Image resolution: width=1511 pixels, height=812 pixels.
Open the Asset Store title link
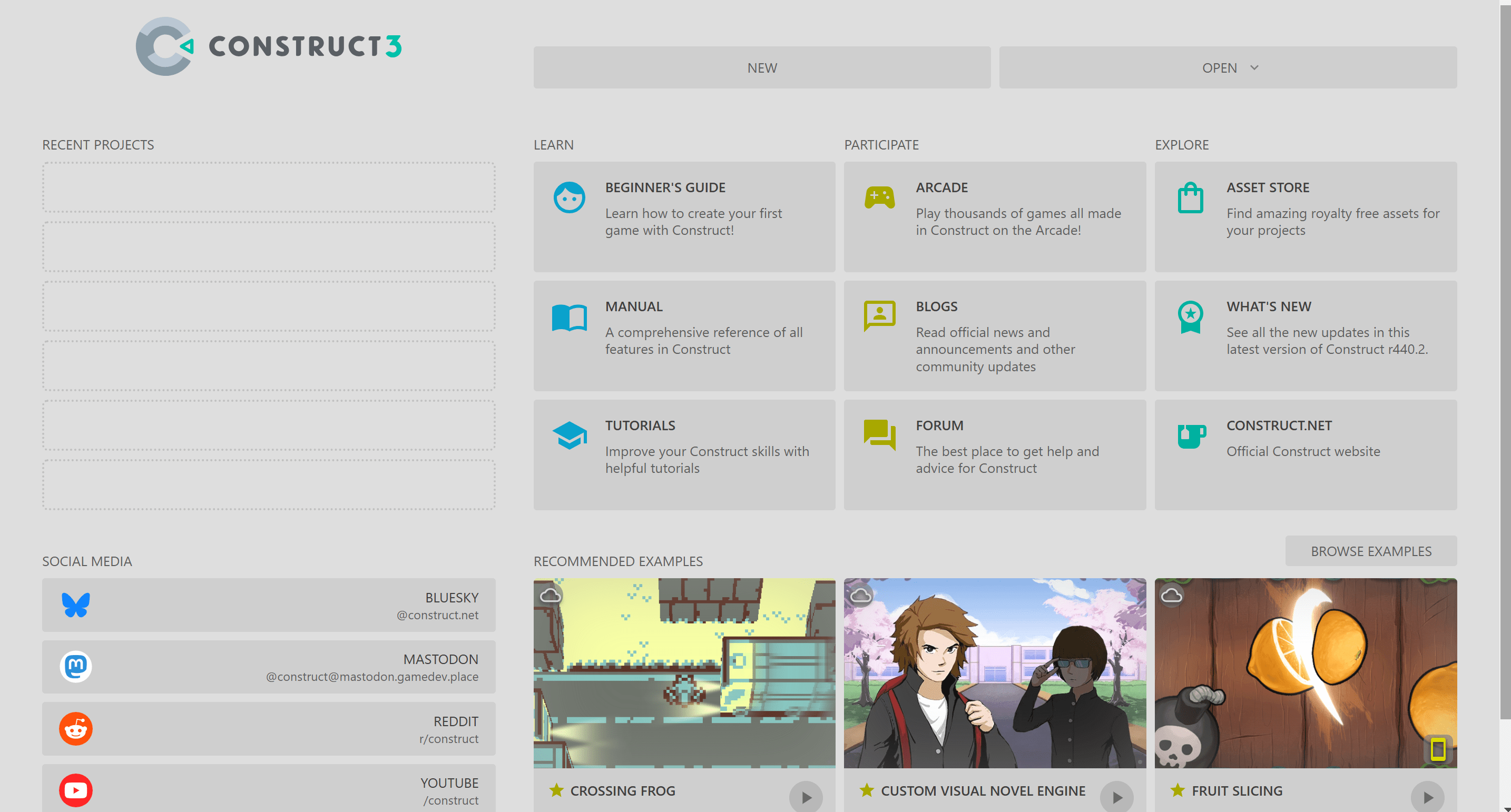click(1268, 187)
